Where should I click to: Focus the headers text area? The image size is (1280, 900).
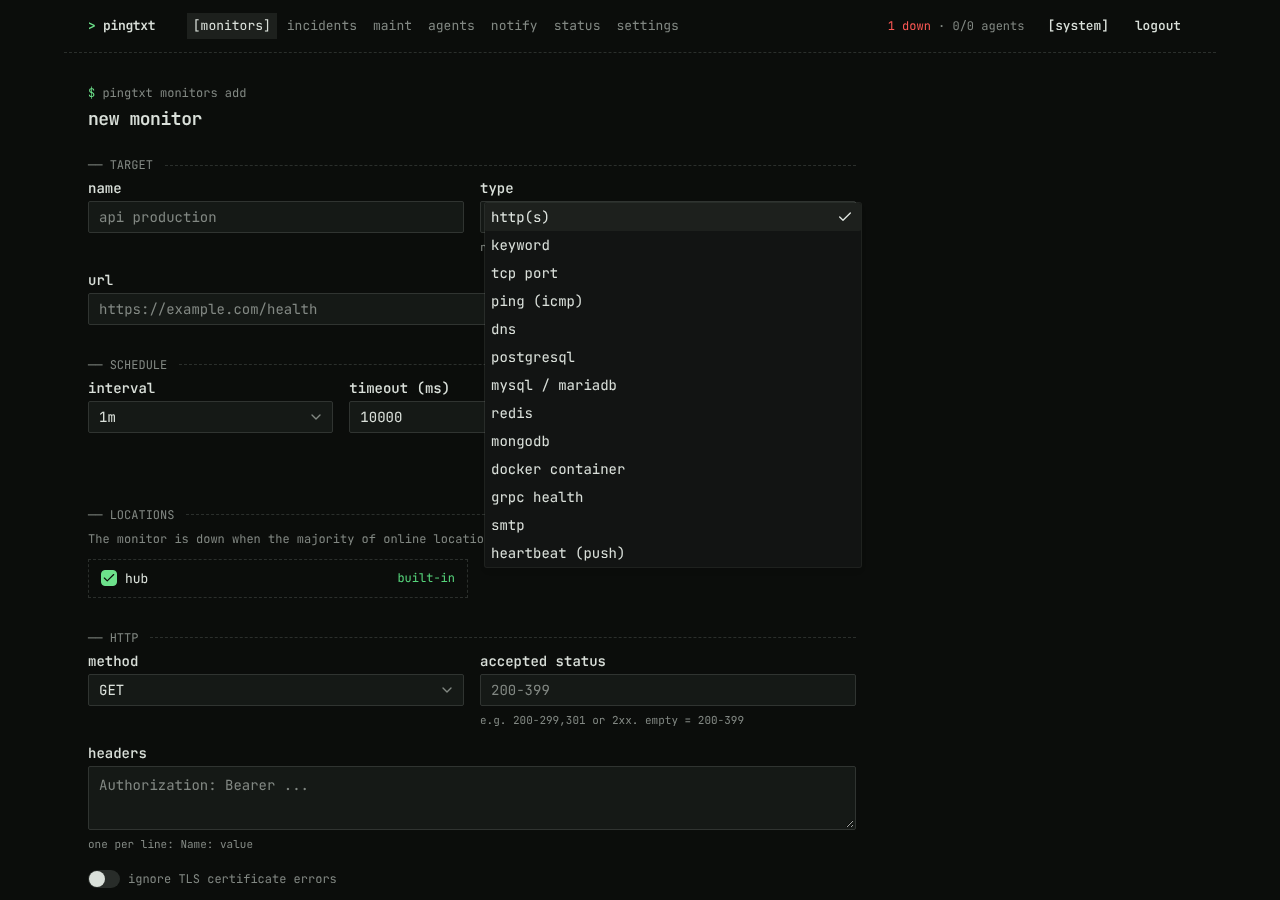coord(472,798)
